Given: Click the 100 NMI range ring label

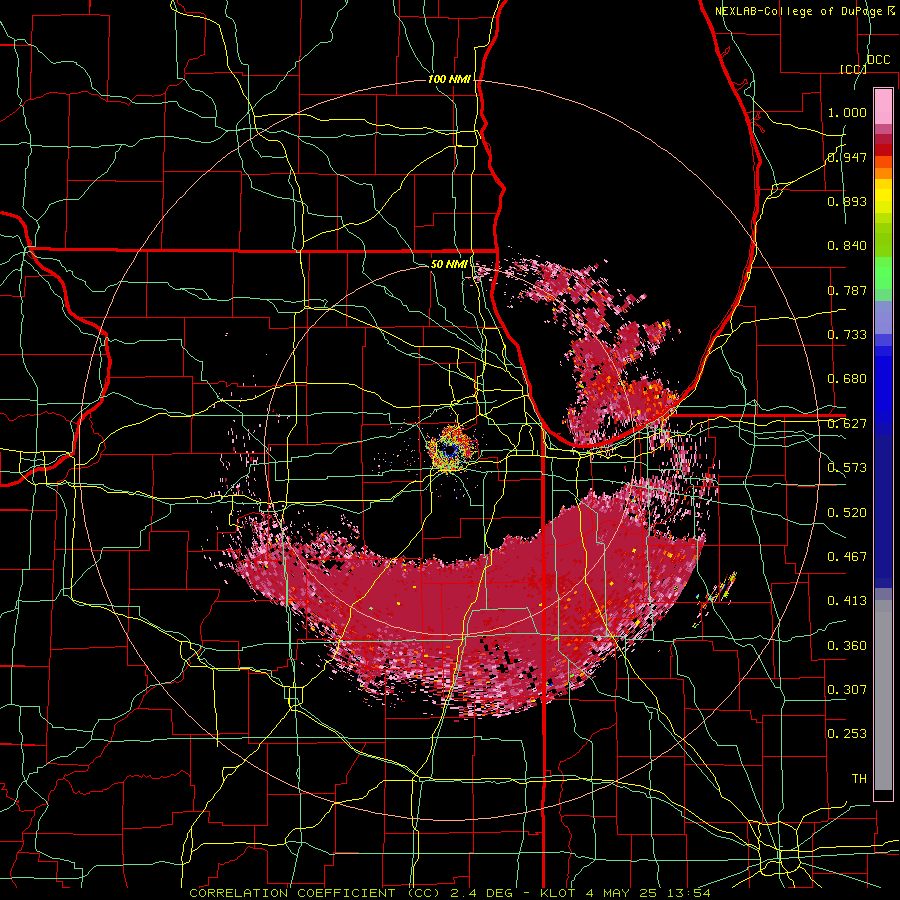Looking at the screenshot, I should [449, 79].
